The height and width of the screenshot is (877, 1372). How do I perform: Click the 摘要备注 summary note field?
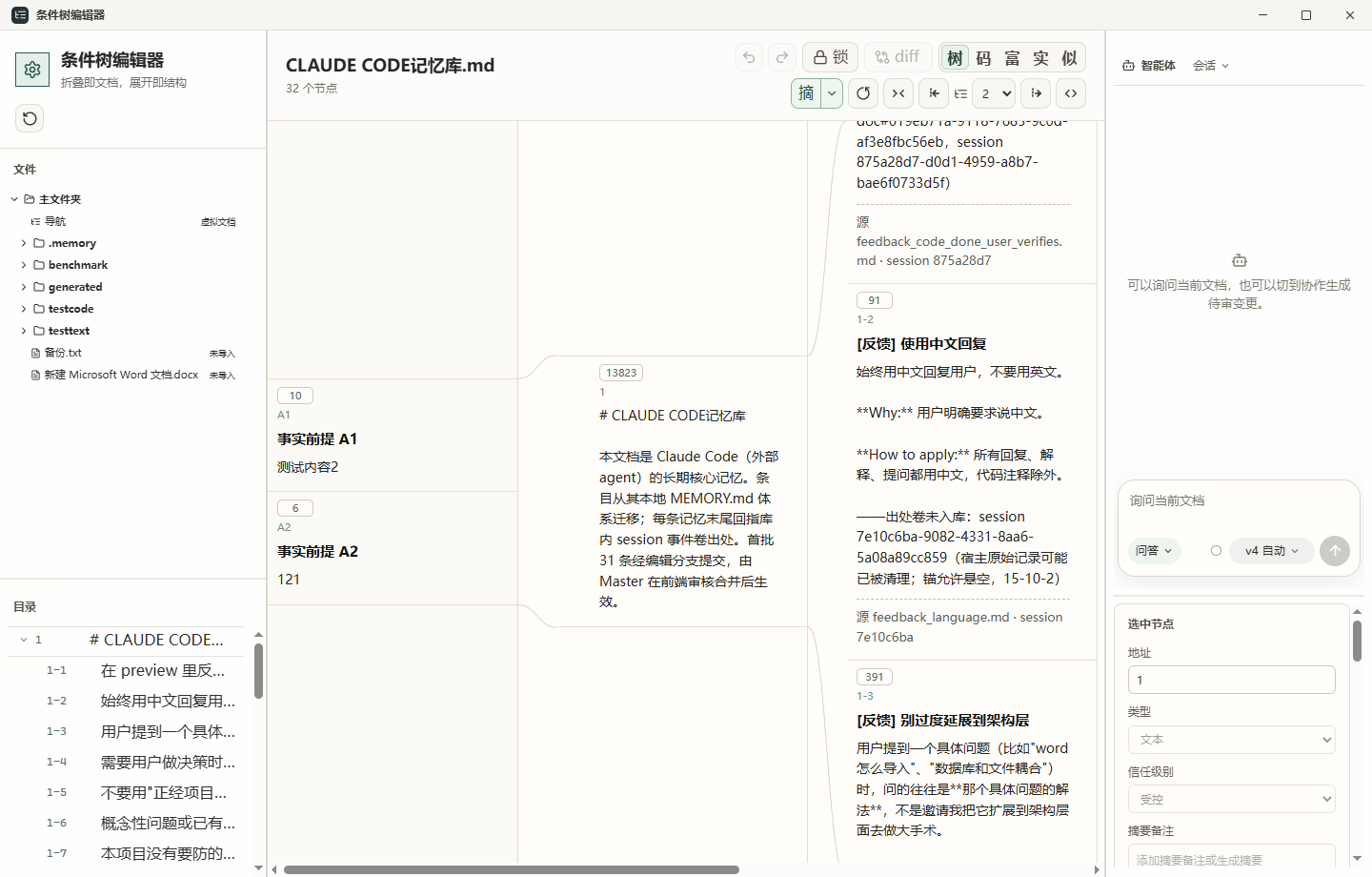(x=1231, y=858)
